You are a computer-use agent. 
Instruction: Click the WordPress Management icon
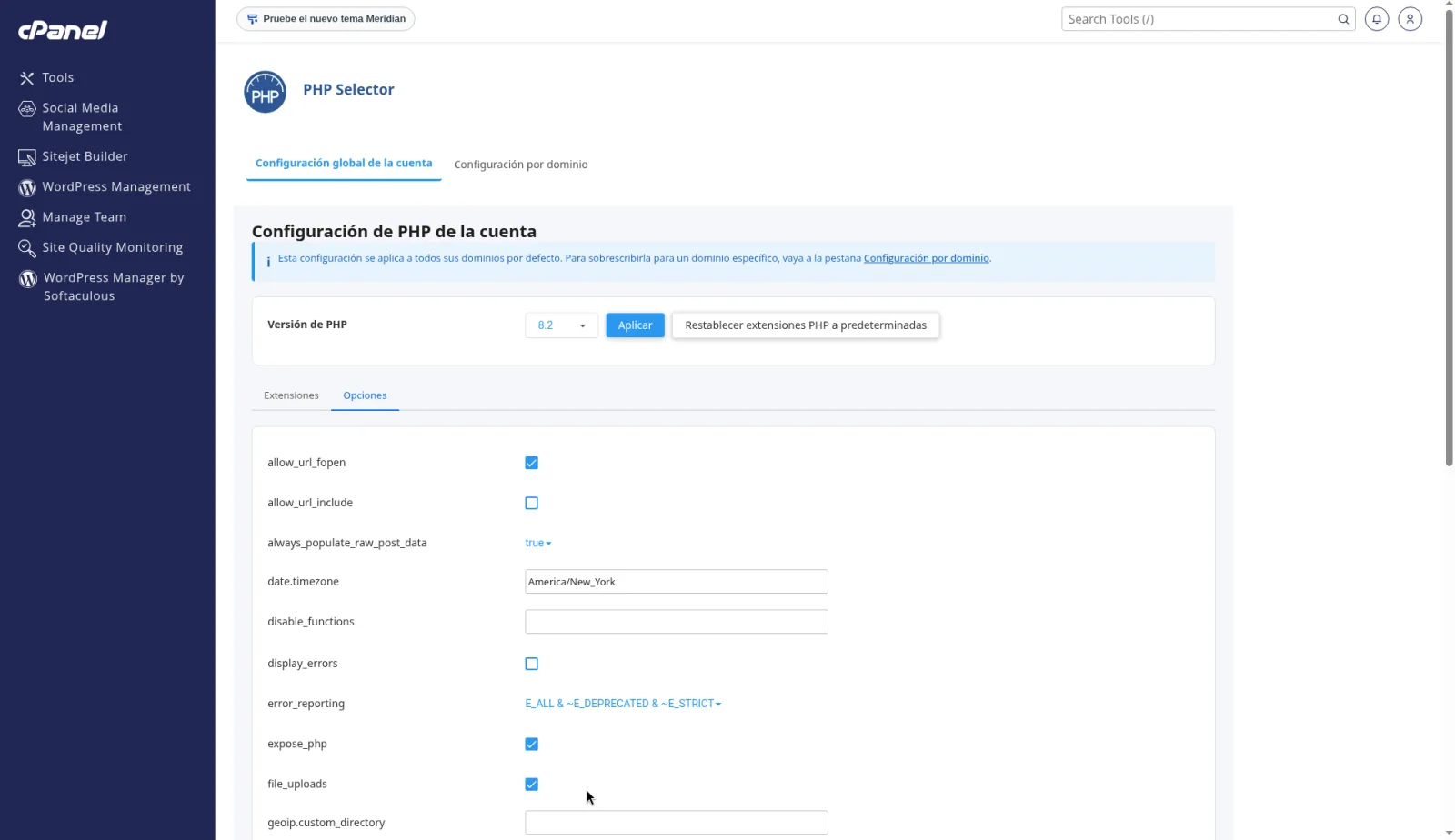(27, 187)
